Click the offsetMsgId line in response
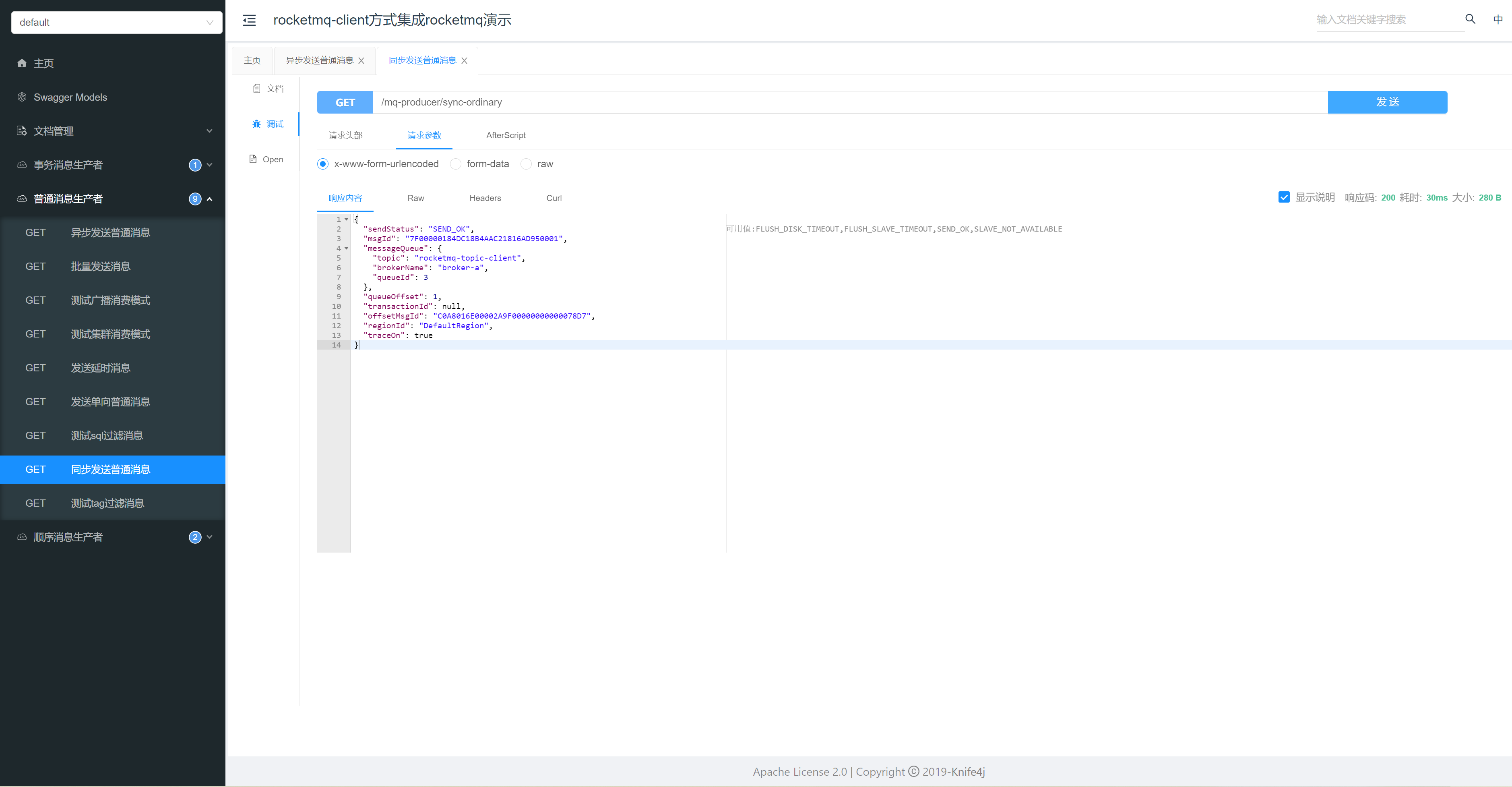Viewport: 1512px width, 787px height. tap(479, 316)
